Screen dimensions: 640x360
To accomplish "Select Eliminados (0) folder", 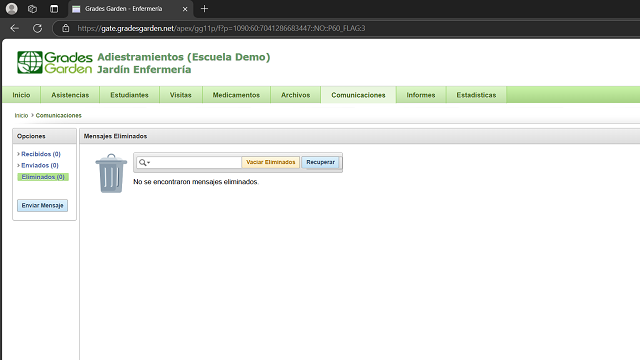I will [43, 177].
